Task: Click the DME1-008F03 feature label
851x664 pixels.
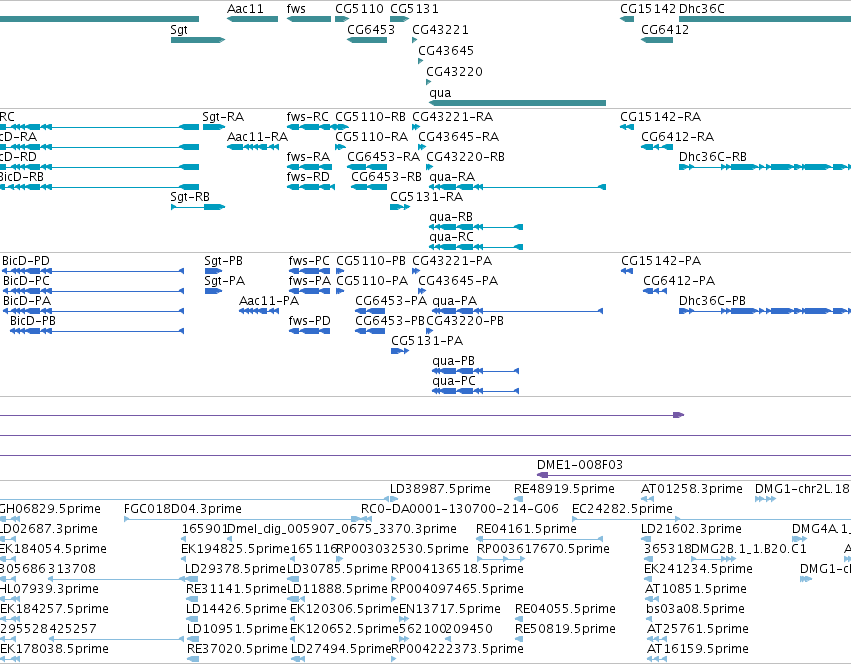Action: click(x=580, y=465)
